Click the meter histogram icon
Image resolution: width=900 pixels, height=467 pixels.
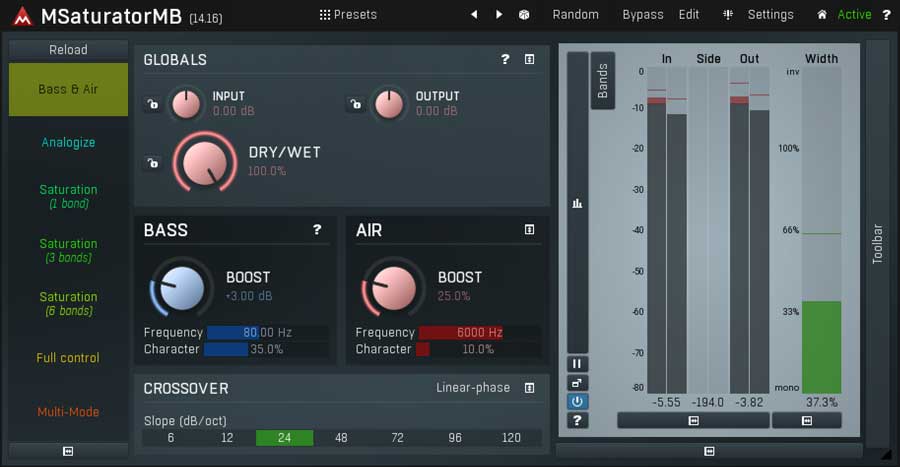(x=577, y=203)
